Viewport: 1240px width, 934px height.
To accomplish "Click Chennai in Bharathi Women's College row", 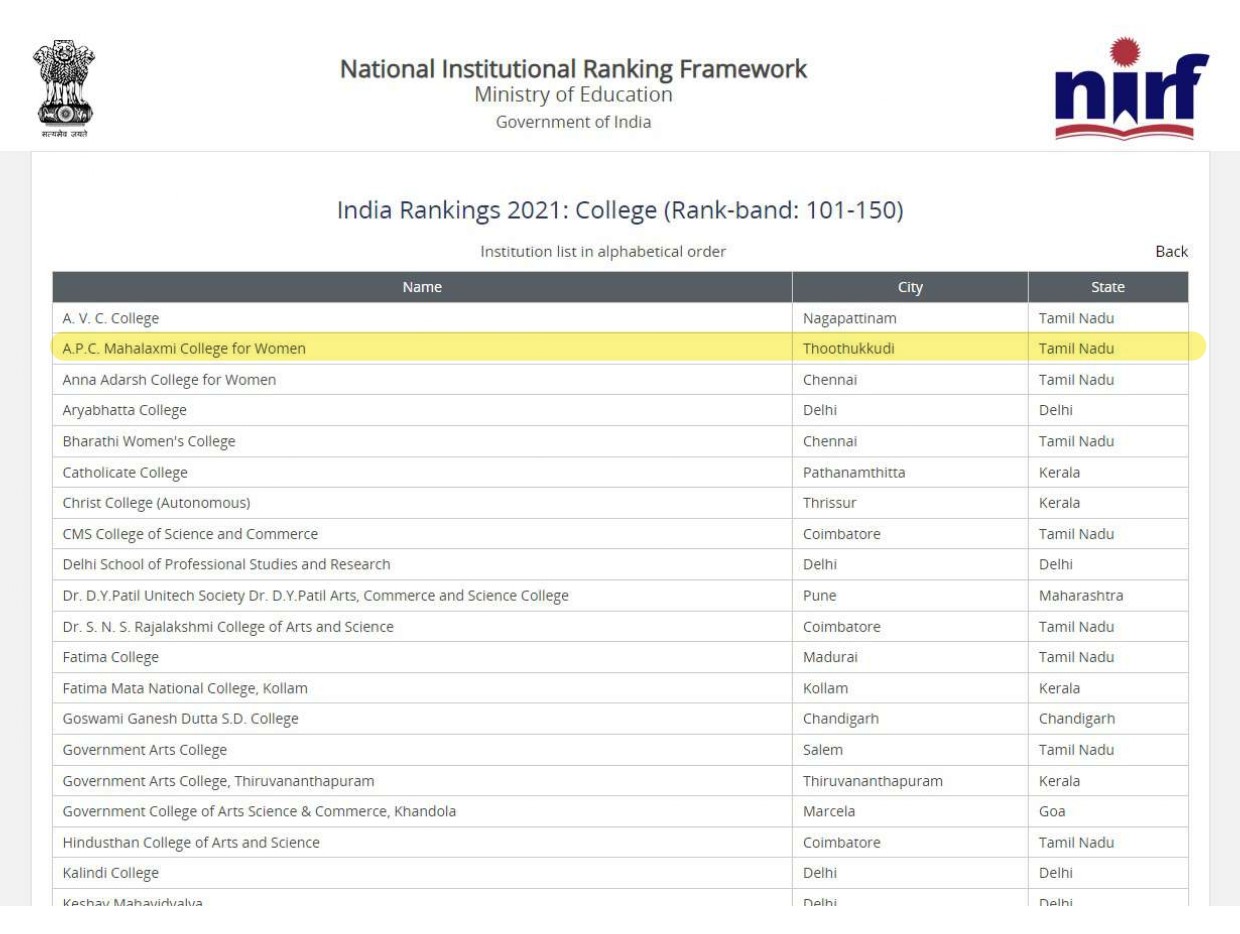I will click(x=830, y=441).
